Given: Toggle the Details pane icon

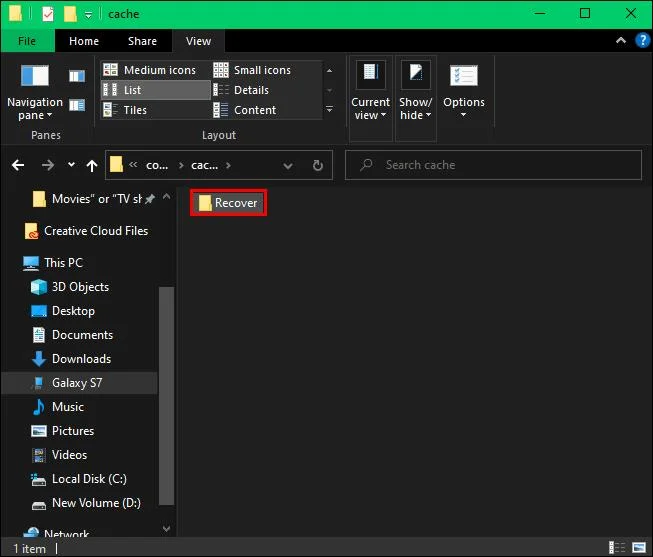Looking at the screenshot, I should point(77,105).
